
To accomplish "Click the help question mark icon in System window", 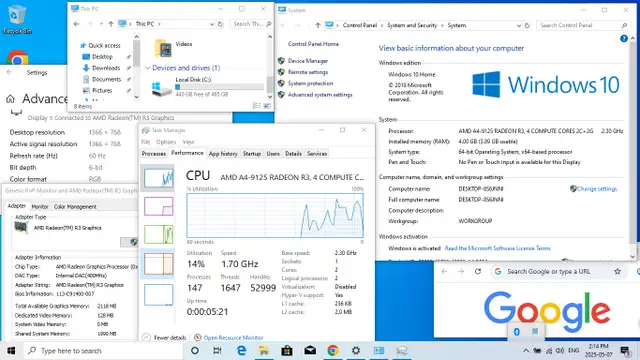I will click(624, 38).
